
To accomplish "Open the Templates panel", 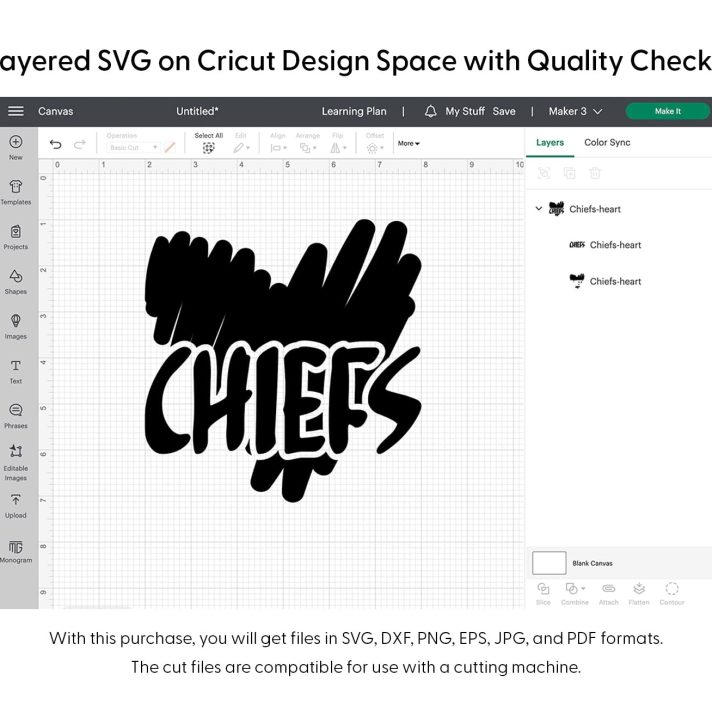I will 16,193.
